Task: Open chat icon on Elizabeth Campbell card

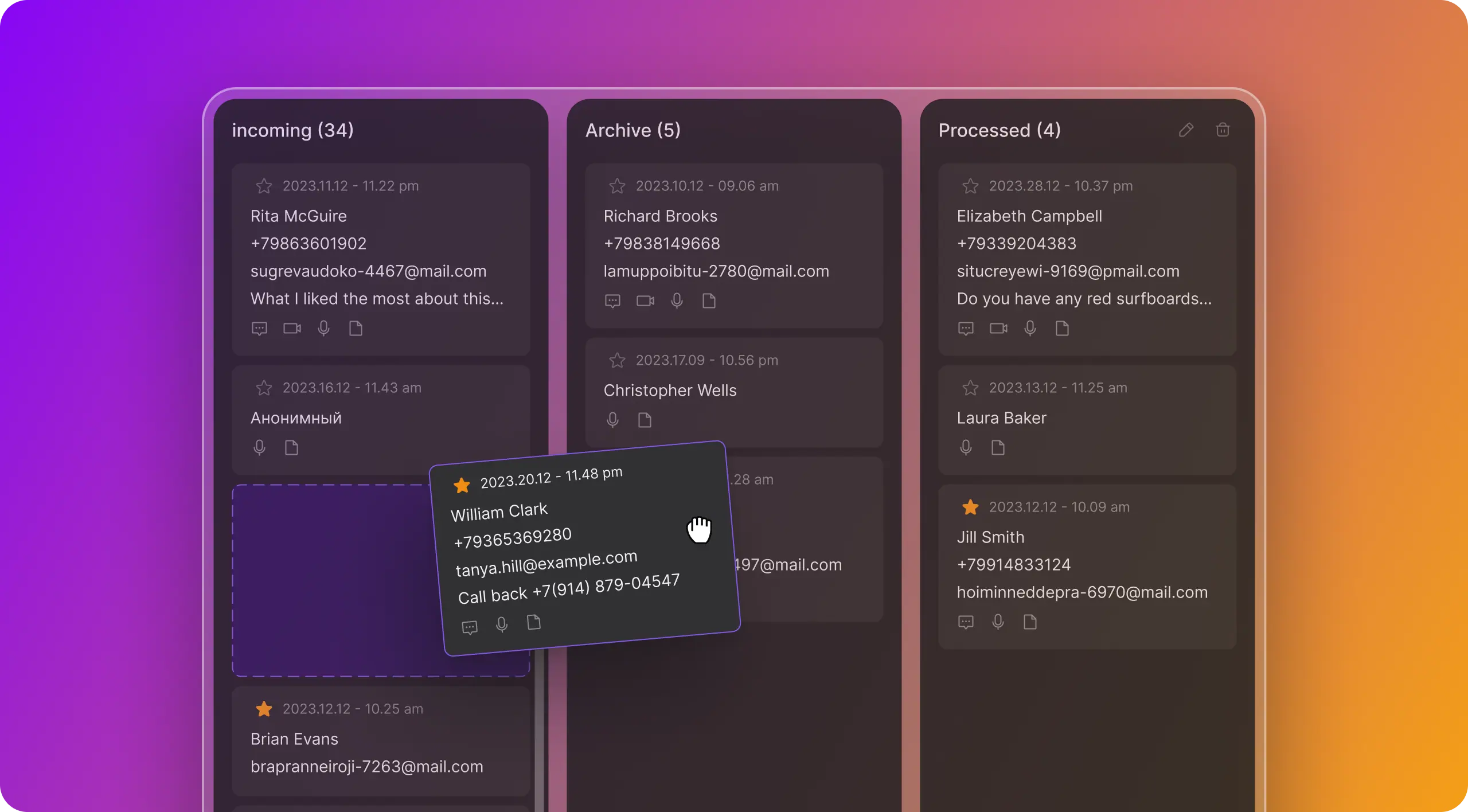Action: click(x=966, y=328)
